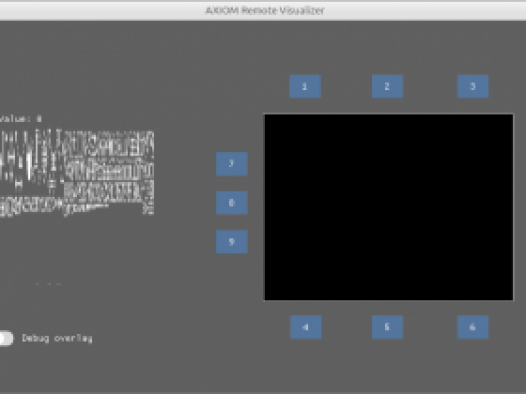This screenshot has width=526, height=394.
Task: Choose button 5 under the black screen
Action: (x=387, y=327)
